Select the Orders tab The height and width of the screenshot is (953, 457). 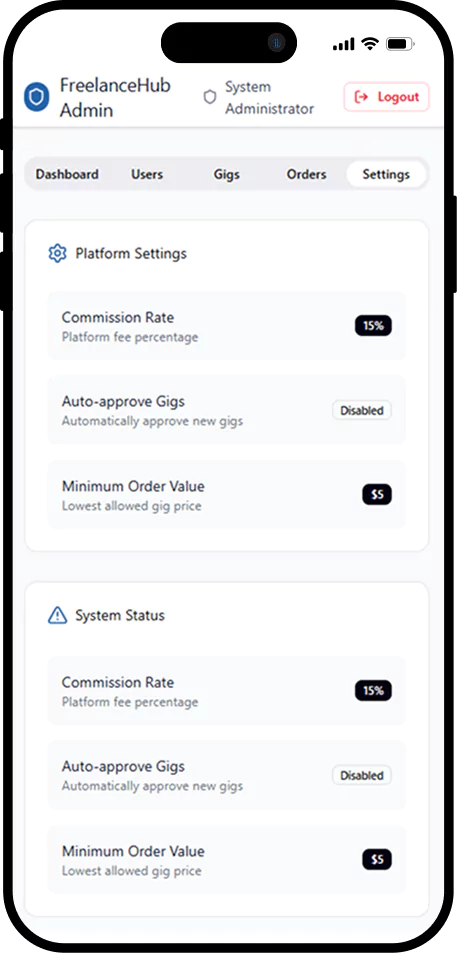tap(306, 174)
